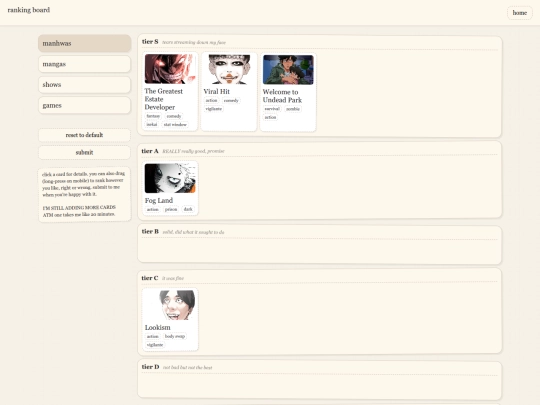Screen dimensions: 540x405
Task: Click the zombie tag
Action: 293,109
